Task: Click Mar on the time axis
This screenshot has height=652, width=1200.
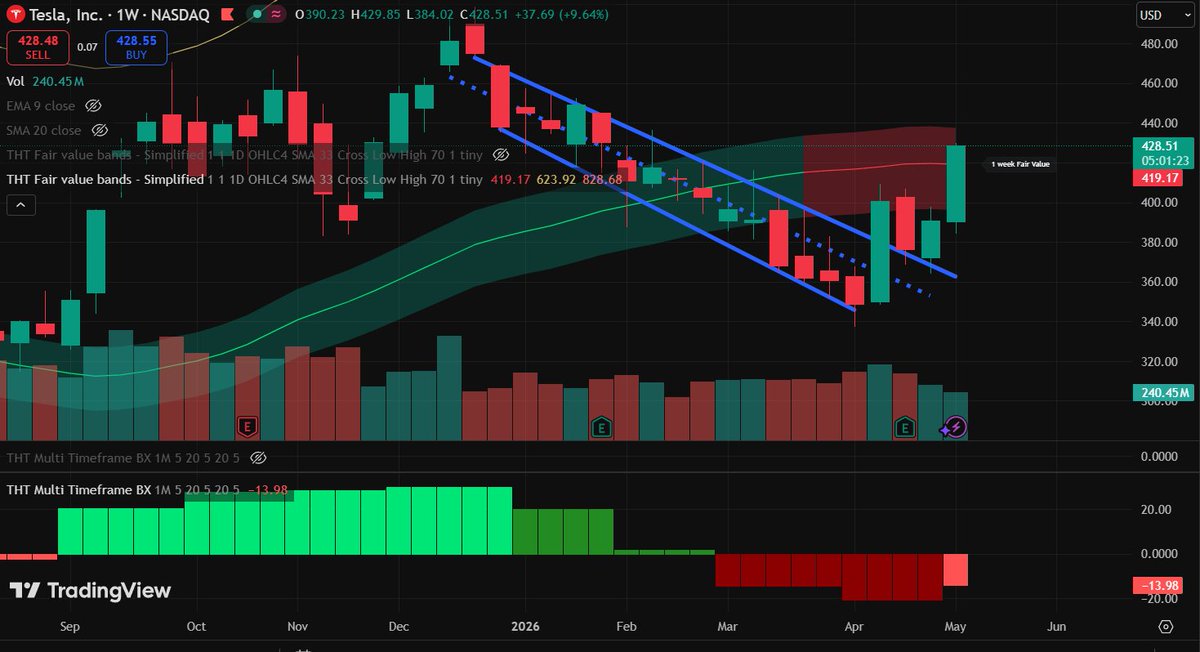Action: pyautogui.click(x=727, y=626)
